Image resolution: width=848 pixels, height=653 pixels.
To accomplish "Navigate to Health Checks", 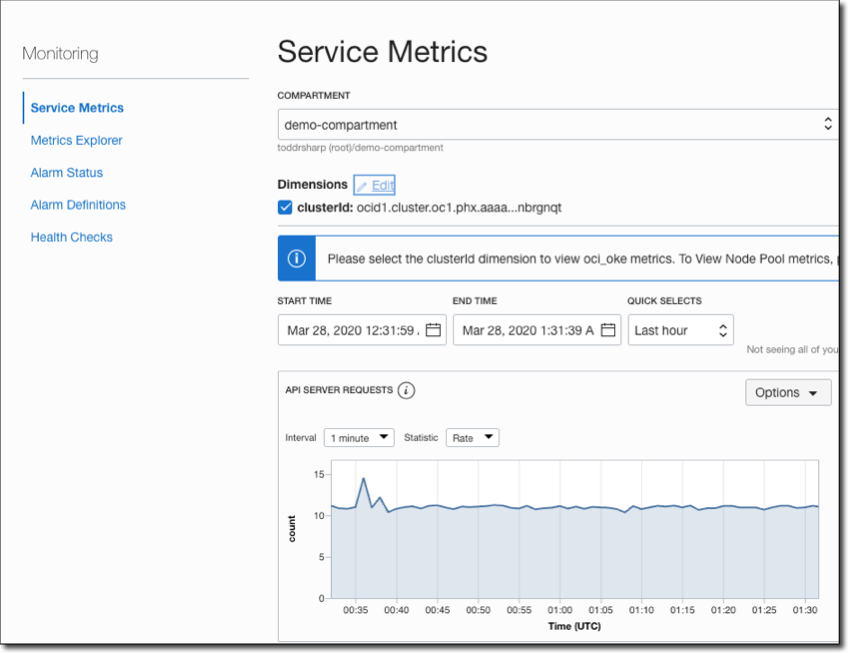I will [71, 237].
